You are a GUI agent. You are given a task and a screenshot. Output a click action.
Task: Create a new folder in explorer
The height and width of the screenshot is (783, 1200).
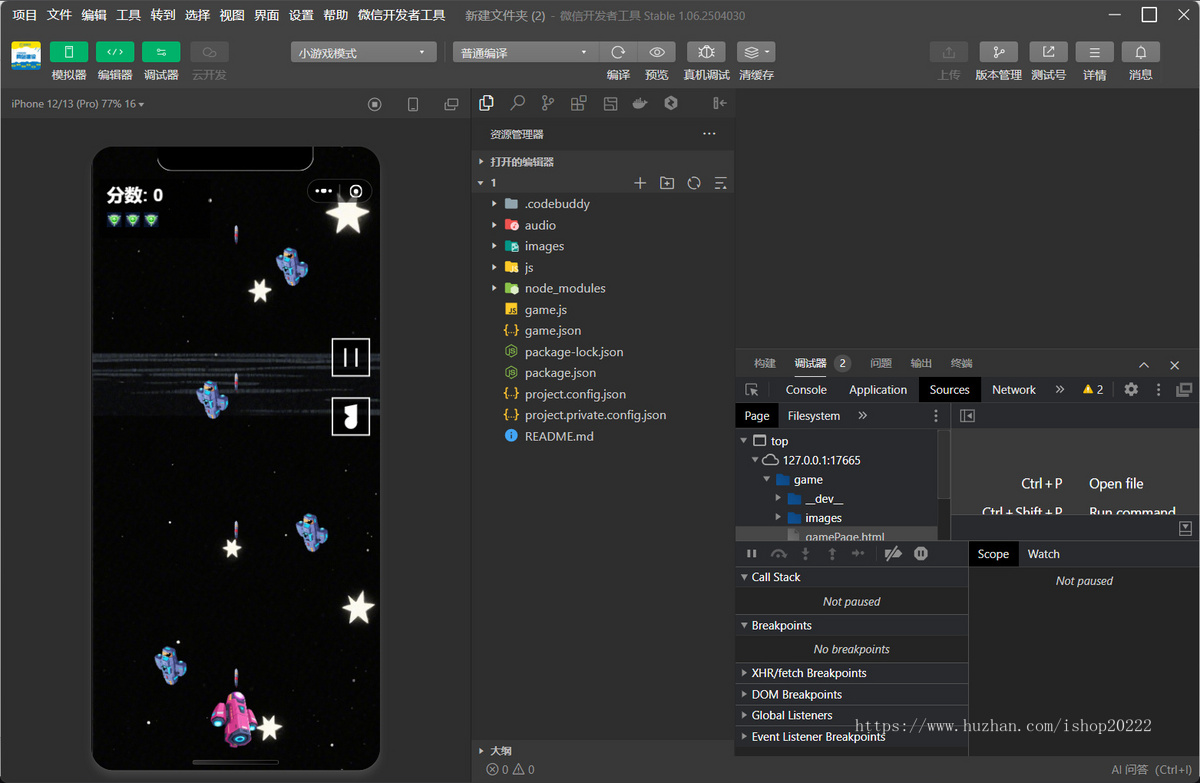[667, 183]
